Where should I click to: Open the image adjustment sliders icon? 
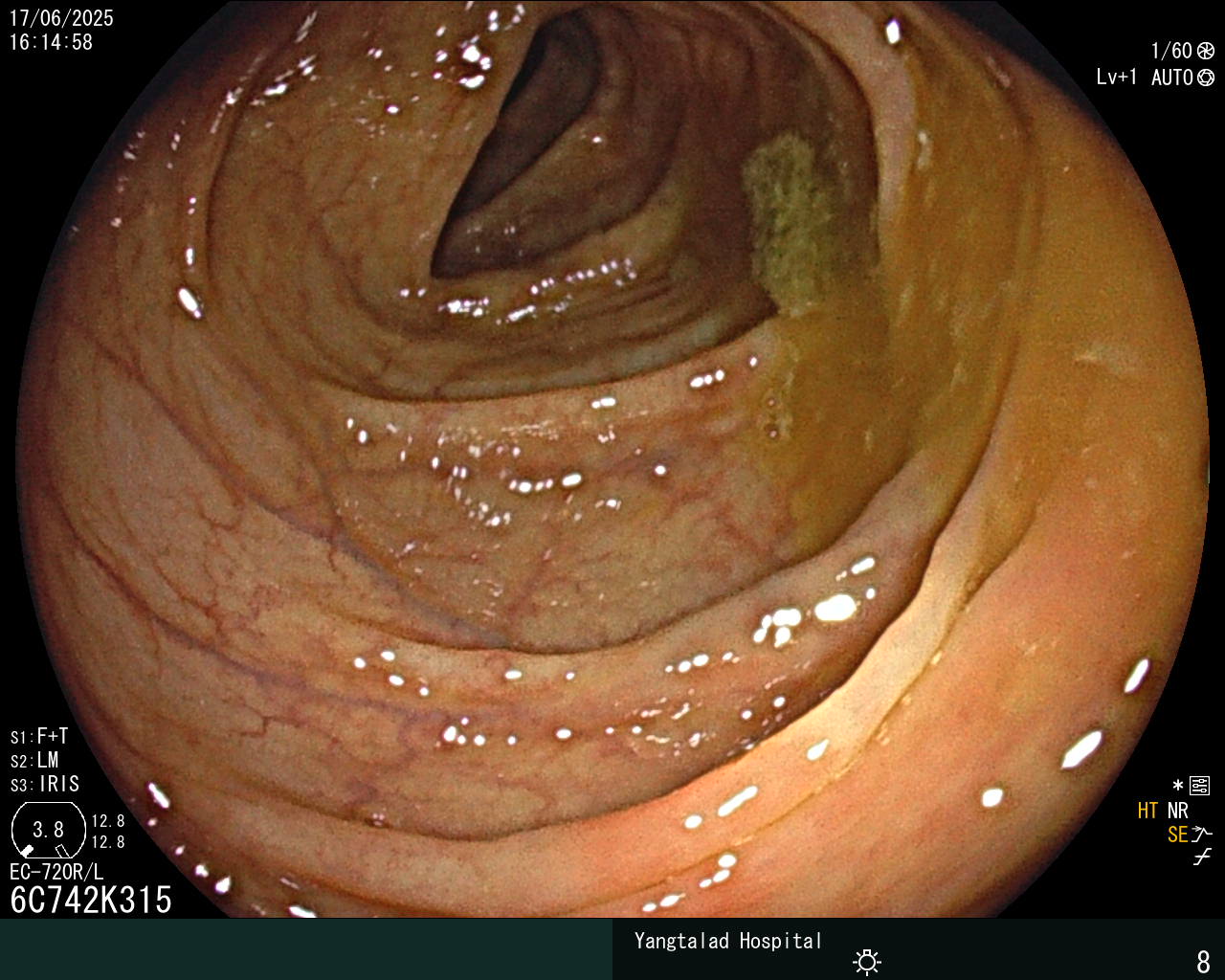(1200, 787)
